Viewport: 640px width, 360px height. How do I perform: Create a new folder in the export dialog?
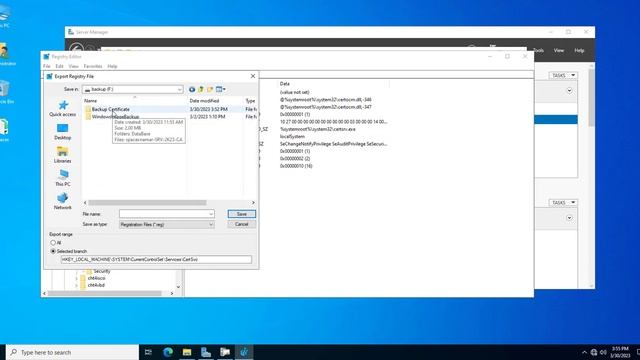[x=210, y=89]
